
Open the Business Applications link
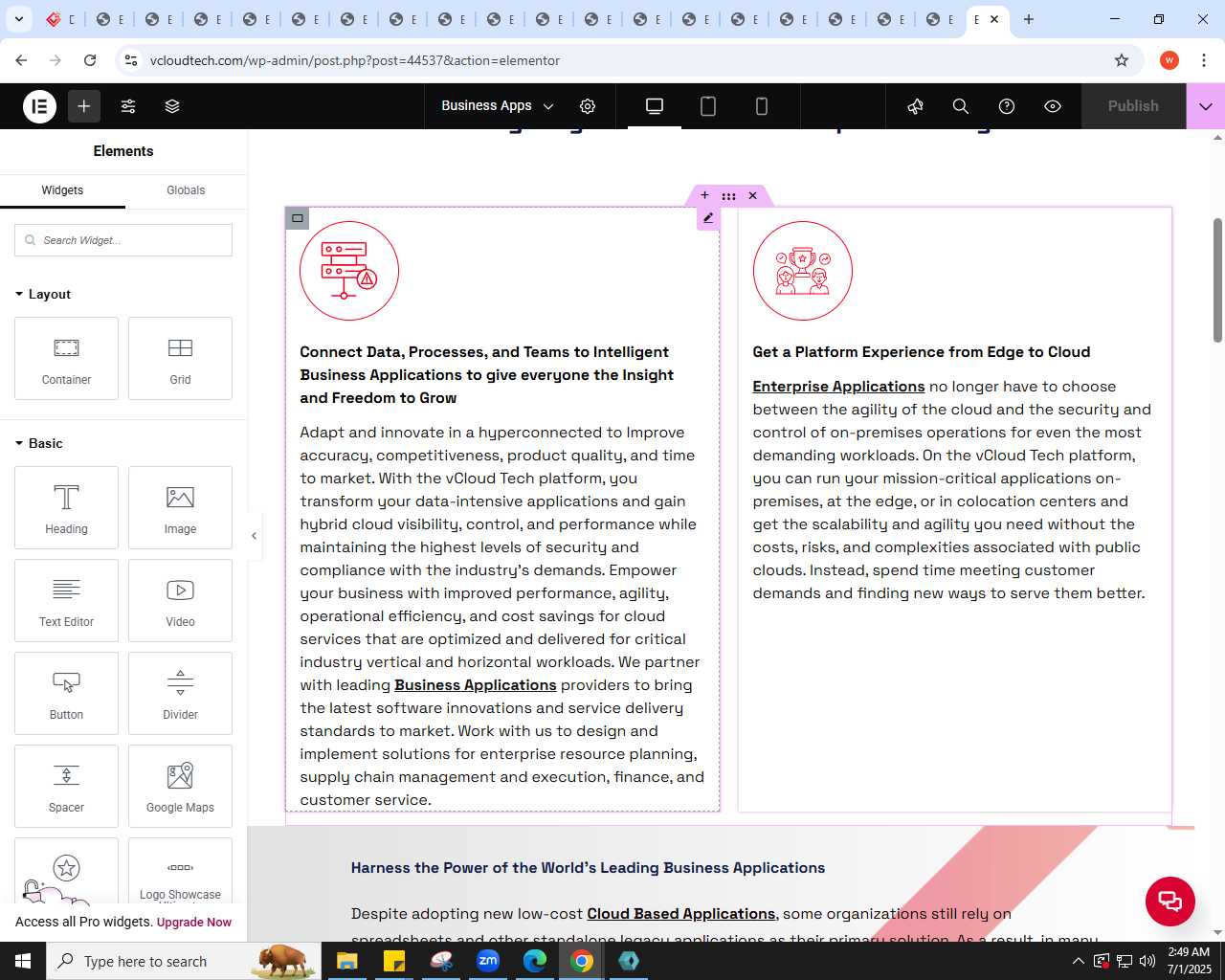coord(476,685)
